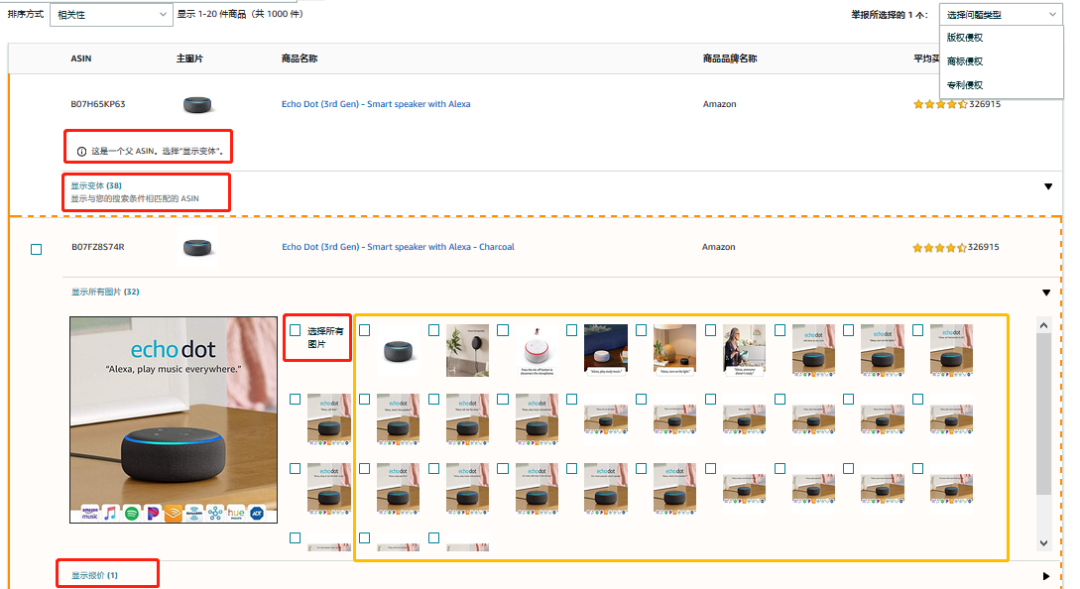Select dark blue sofa scene thumbnail
Viewport: 1080px width, 589px height.
(605, 351)
